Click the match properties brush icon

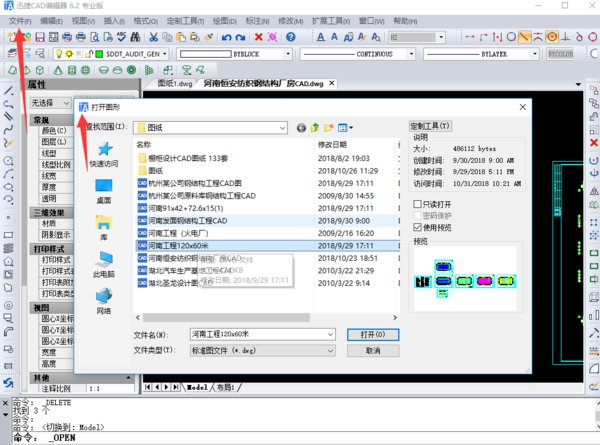[209, 37]
